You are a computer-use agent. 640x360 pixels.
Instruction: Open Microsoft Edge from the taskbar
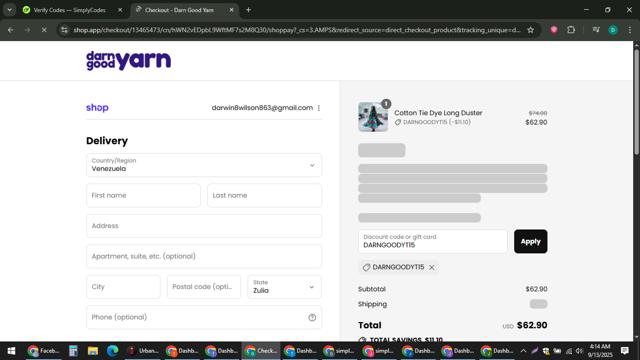point(112,351)
